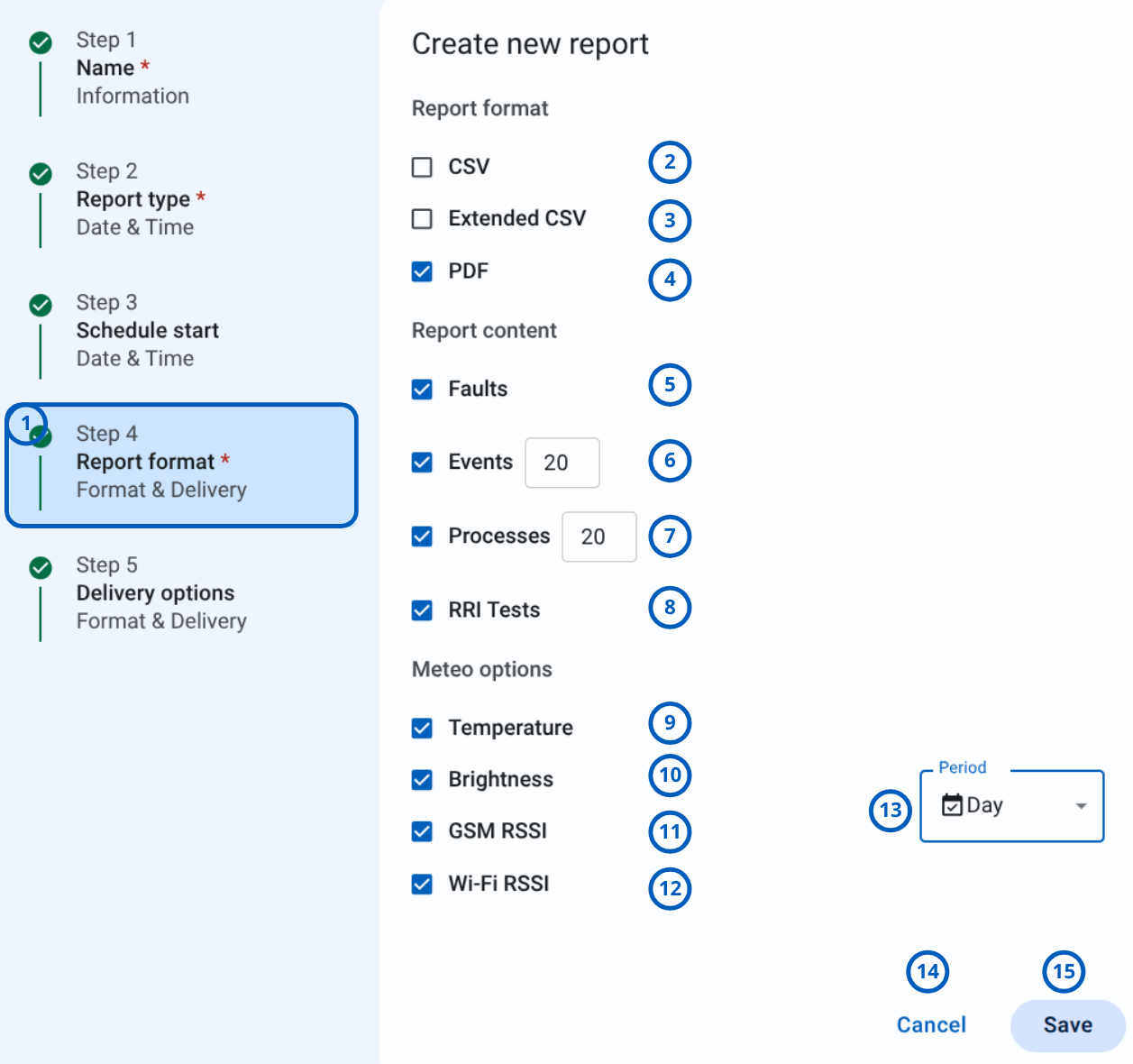1133x1064 pixels.
Task: Click the Cancel button
Action: (931, 1025)
